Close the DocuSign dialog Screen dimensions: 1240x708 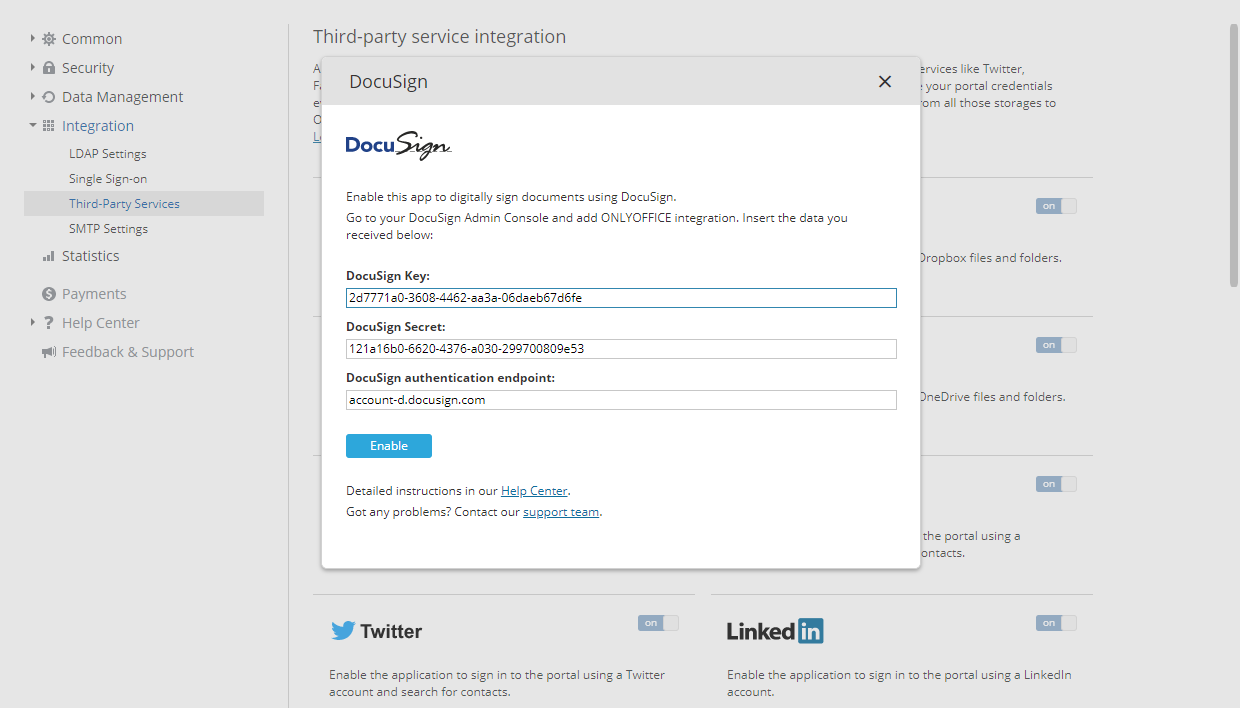point(884,82)
